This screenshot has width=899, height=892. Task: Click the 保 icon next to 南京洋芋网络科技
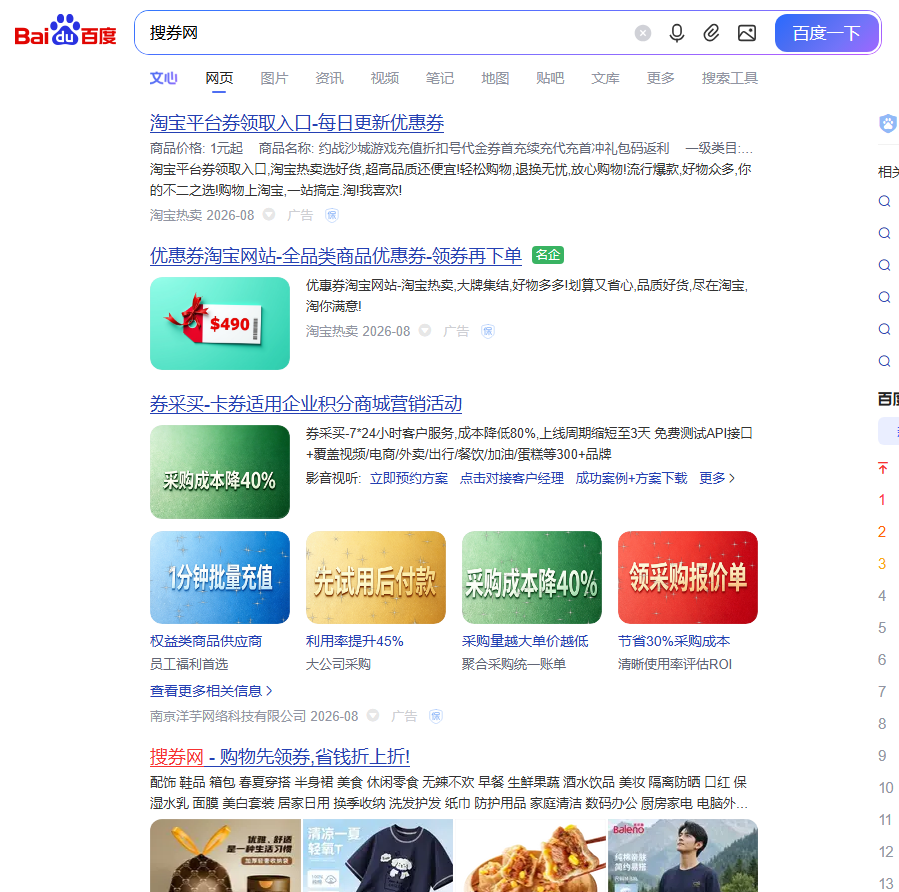pyautogui.click(x=436, y=716)
